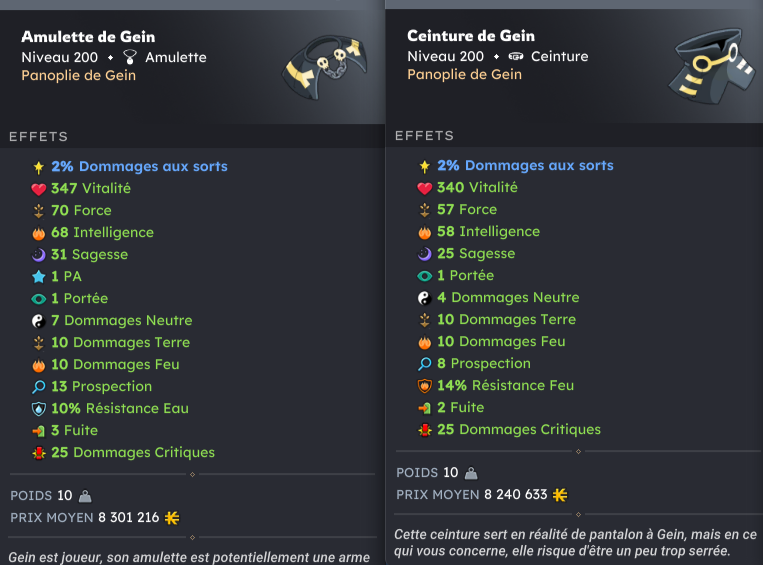Click the Sagesse moon icon on belt card
Viewport: 763px width, 565px height.
click(425, 253)
